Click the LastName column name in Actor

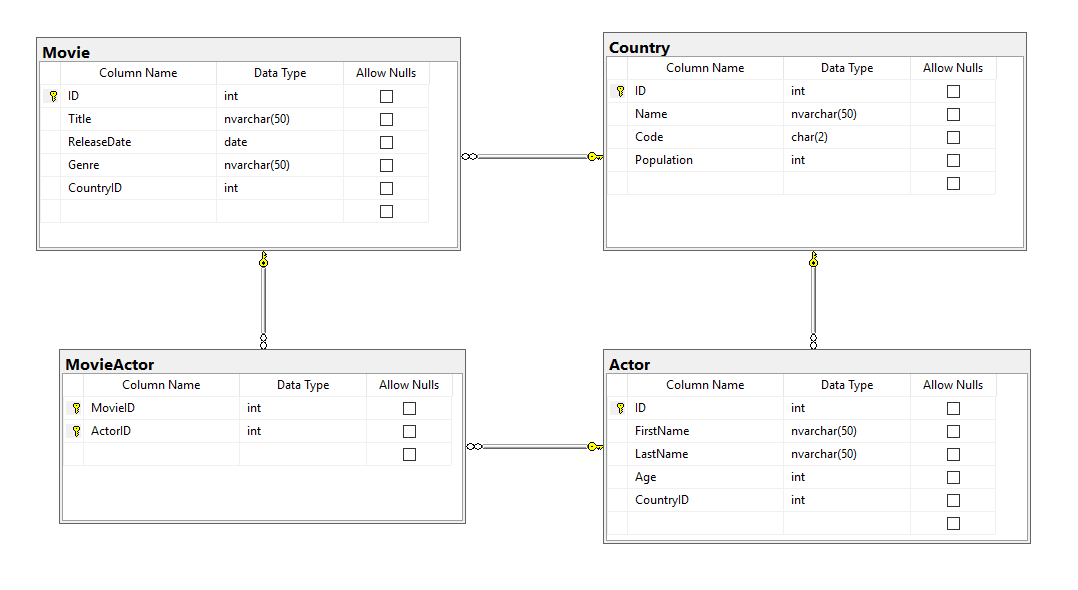pyautogui.click(x=662, y=454)
